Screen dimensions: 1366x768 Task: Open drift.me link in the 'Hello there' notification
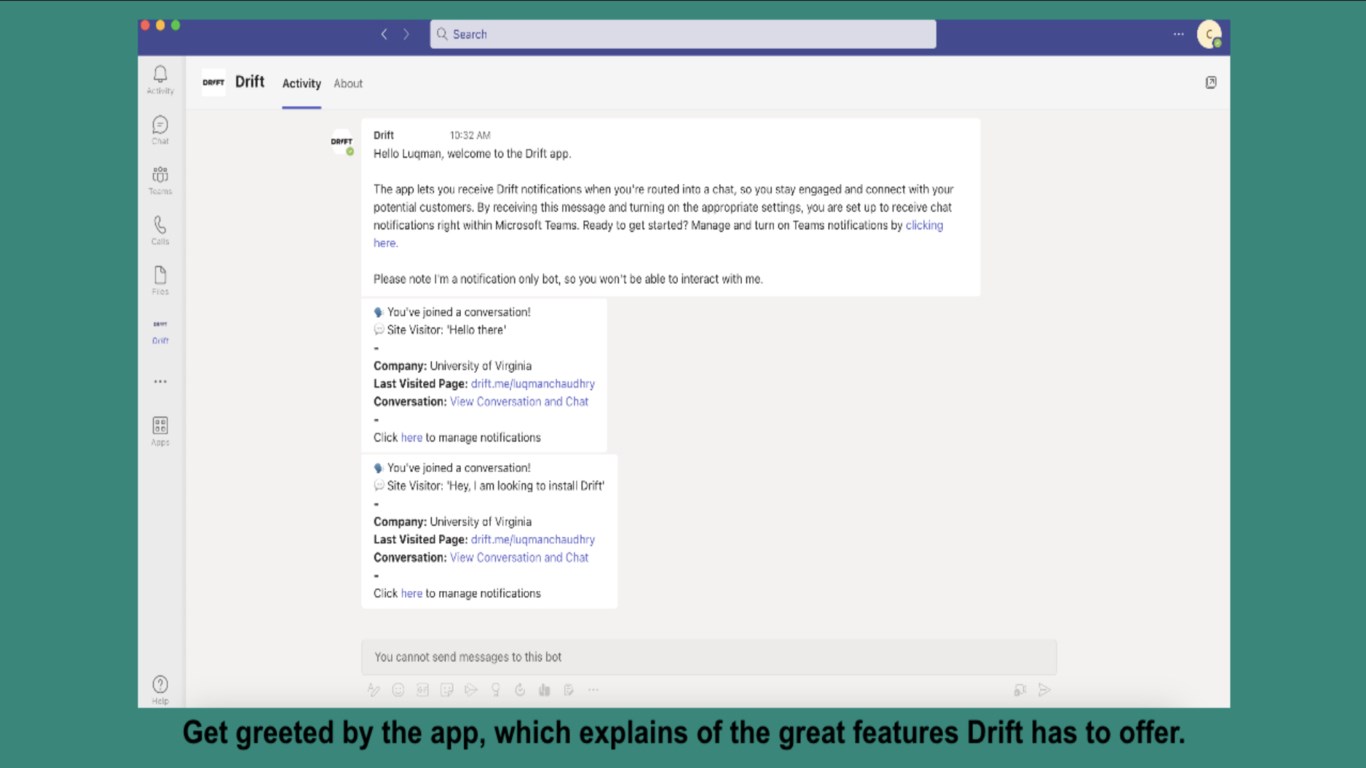click(x=533, y=384)
